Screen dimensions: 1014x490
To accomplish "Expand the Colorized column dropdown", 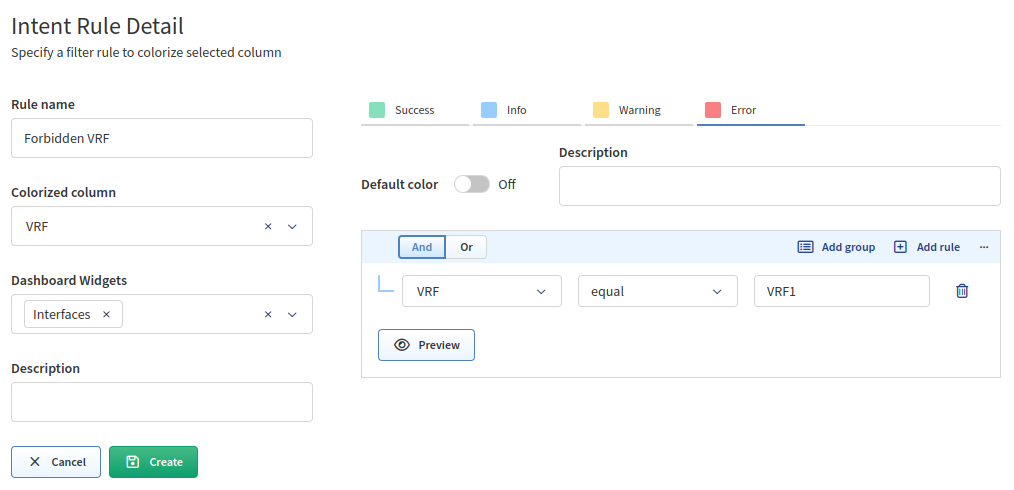I will (292, 227).
